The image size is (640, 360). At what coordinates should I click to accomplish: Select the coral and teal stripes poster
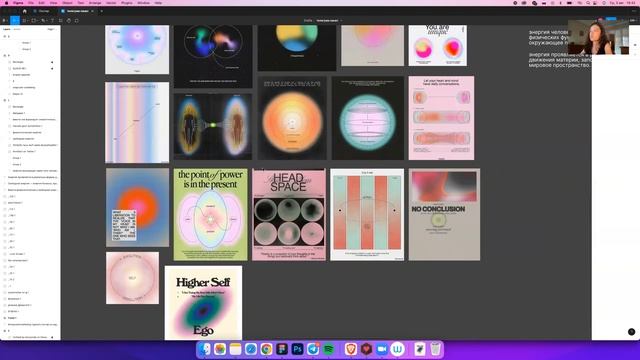tap(367, 214)
